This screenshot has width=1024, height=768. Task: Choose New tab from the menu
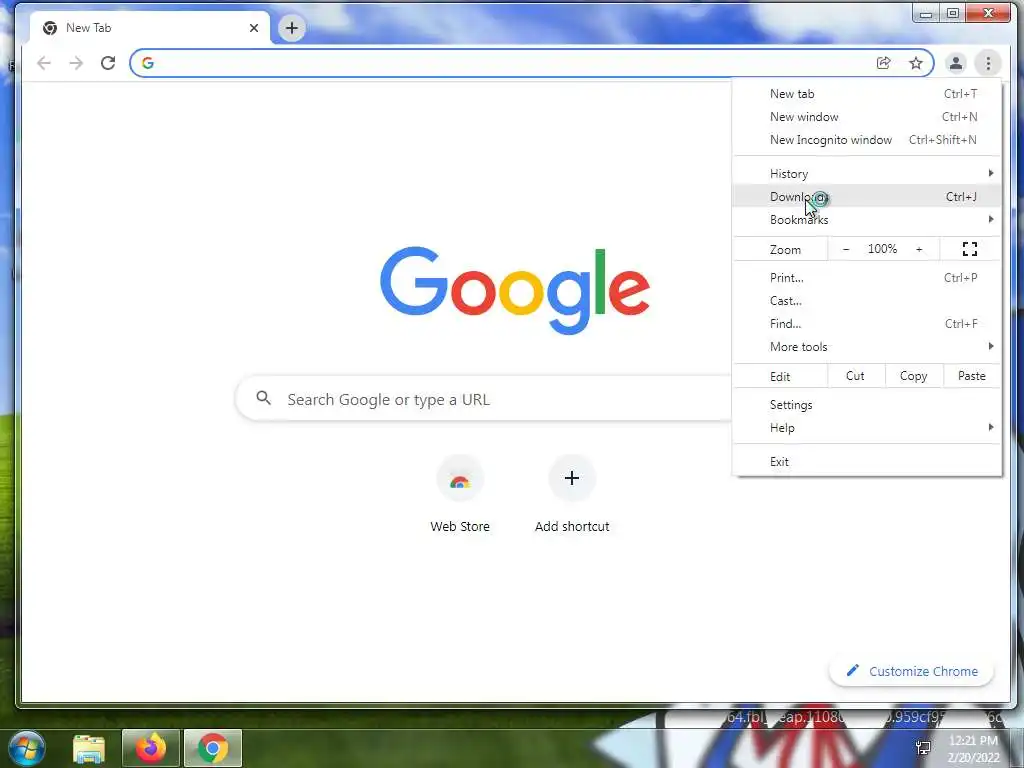[x=867, y=94]
